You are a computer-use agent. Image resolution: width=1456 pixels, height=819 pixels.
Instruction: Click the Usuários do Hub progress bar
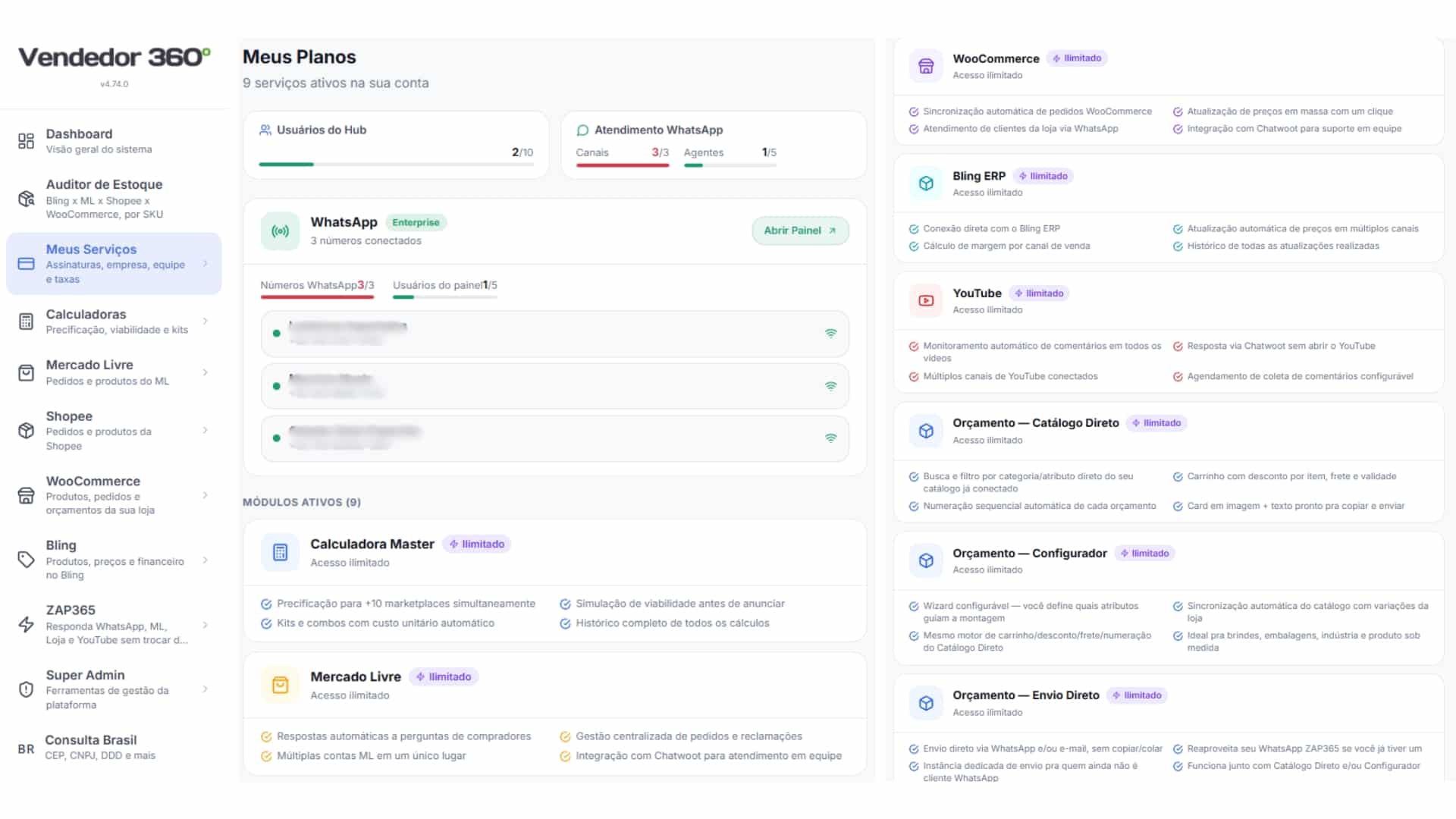[396, 164]
